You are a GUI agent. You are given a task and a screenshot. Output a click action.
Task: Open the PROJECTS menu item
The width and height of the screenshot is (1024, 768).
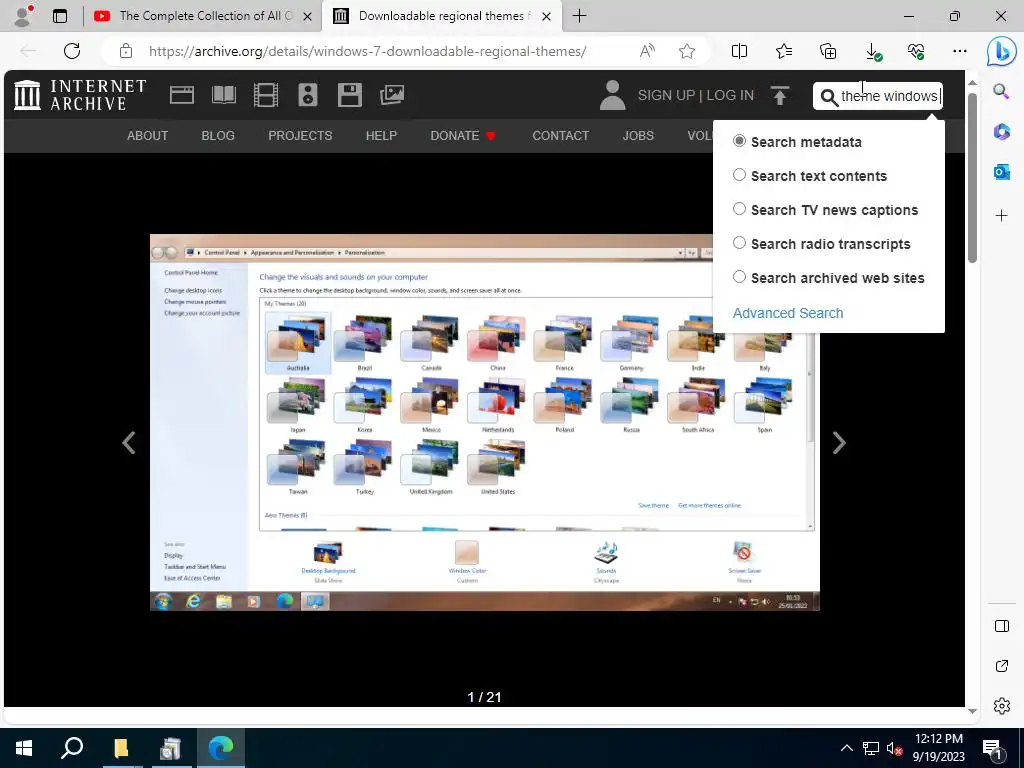300,136
